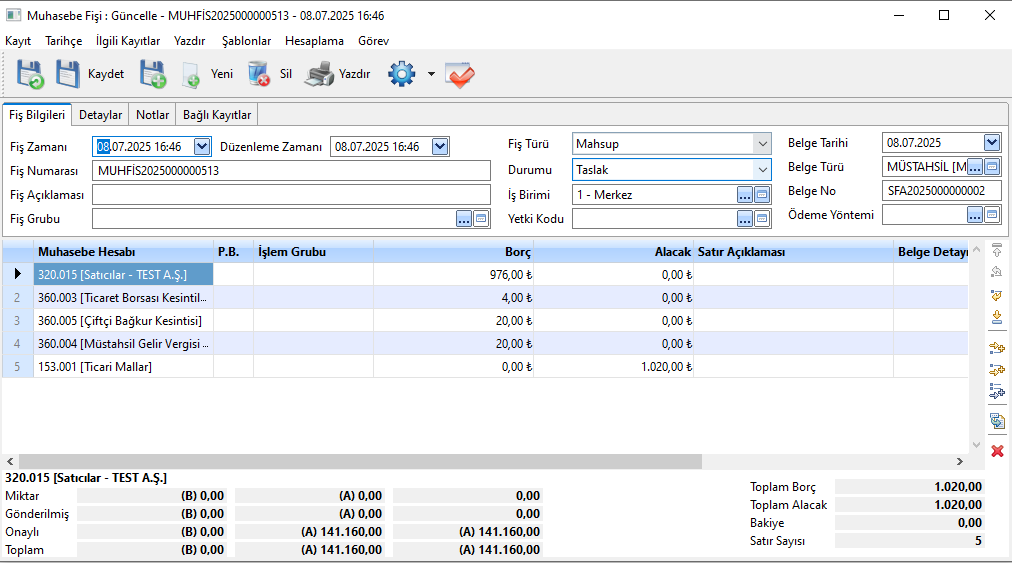Open lookup button for İş Birimi field
The width and height of the screenshot is (1012, 563).
tap(745, 195)
